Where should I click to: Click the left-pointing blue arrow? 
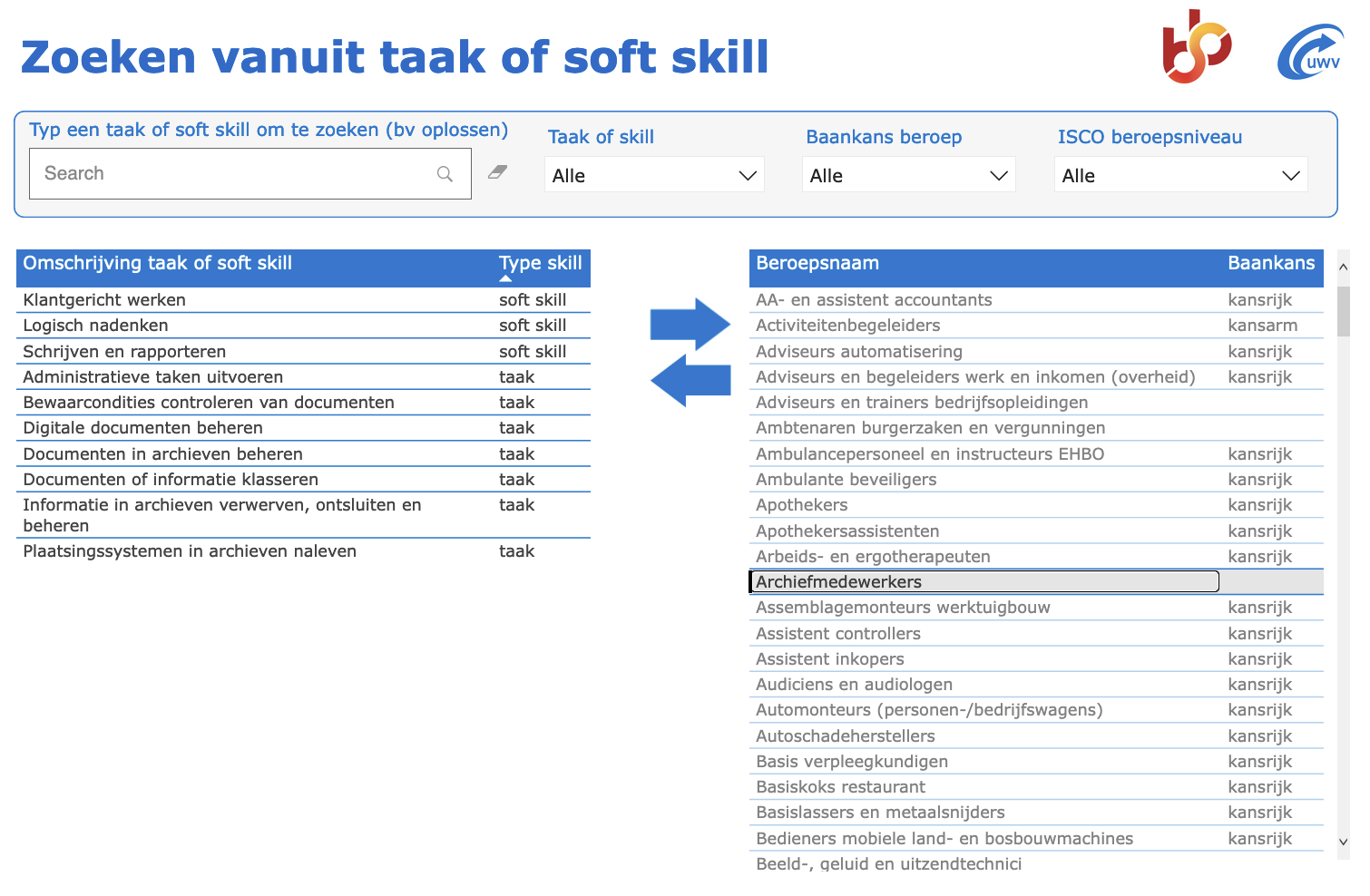pos(690,380)
